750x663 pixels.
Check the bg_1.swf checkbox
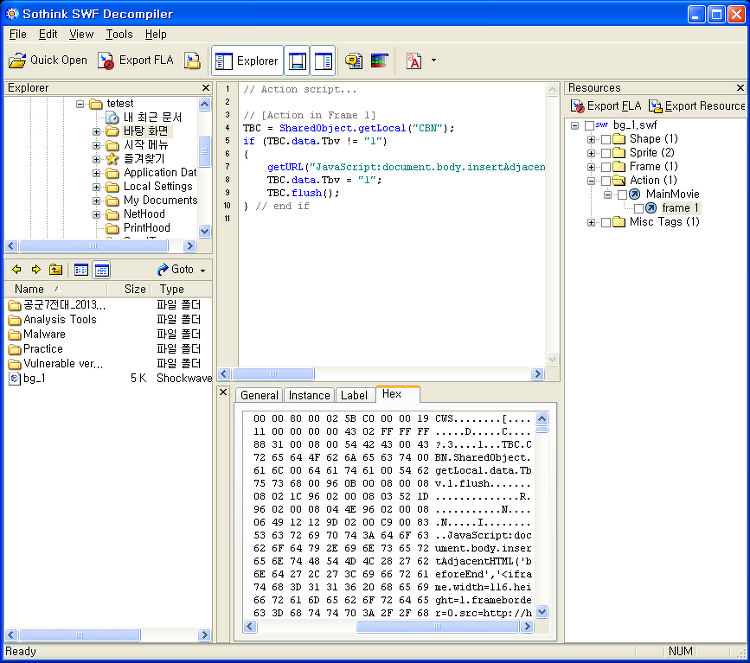[589, 126]
